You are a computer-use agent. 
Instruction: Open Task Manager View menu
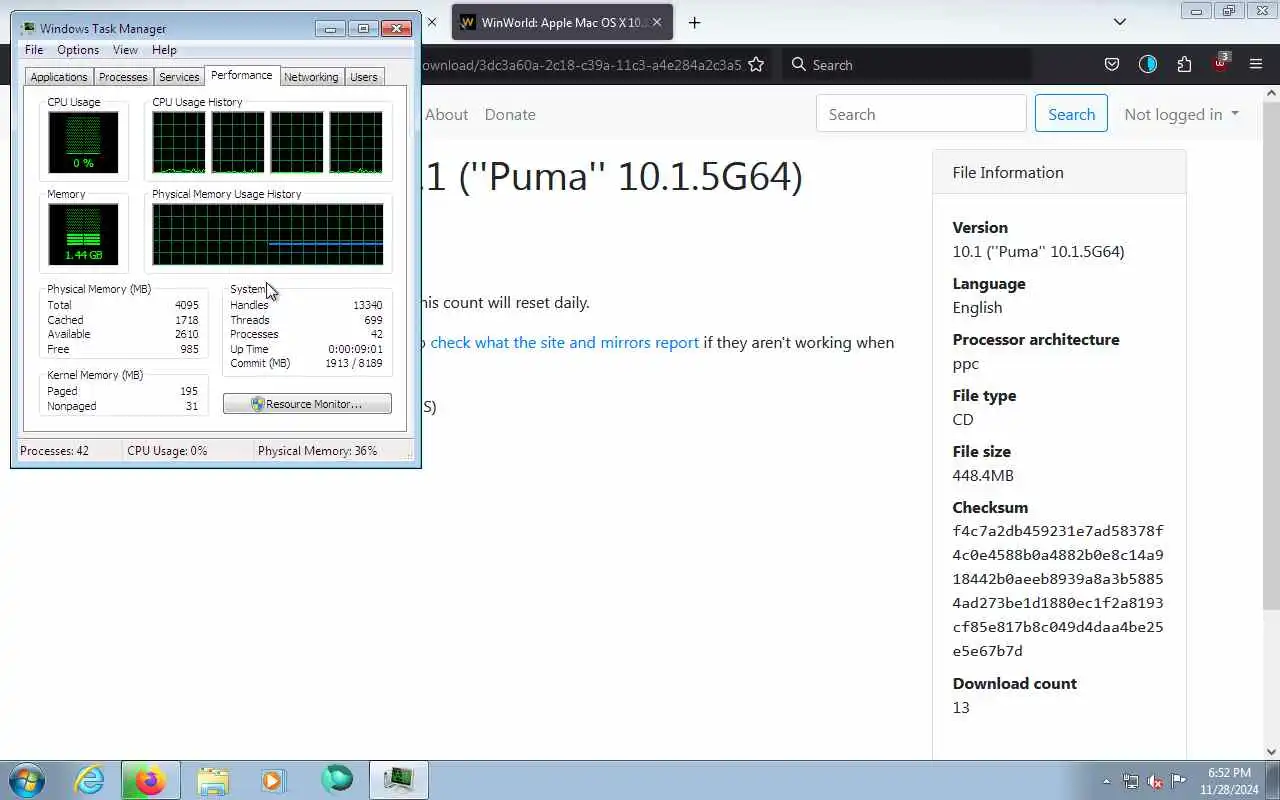(x=125, y=50)
